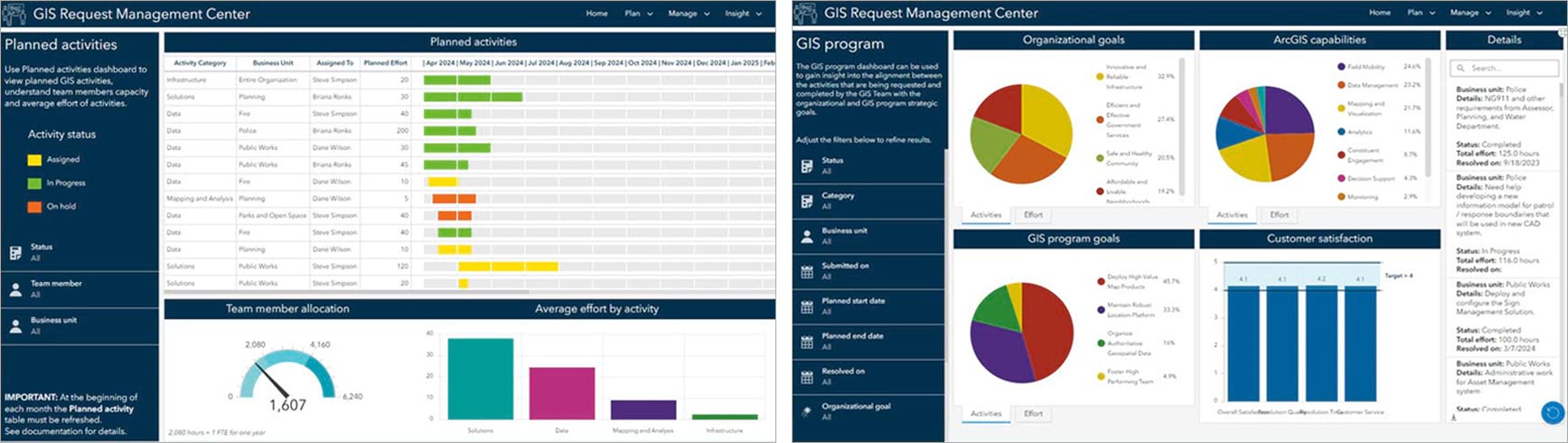
Task: Click the Search field in the Details panel
Action: [1508, 68]
